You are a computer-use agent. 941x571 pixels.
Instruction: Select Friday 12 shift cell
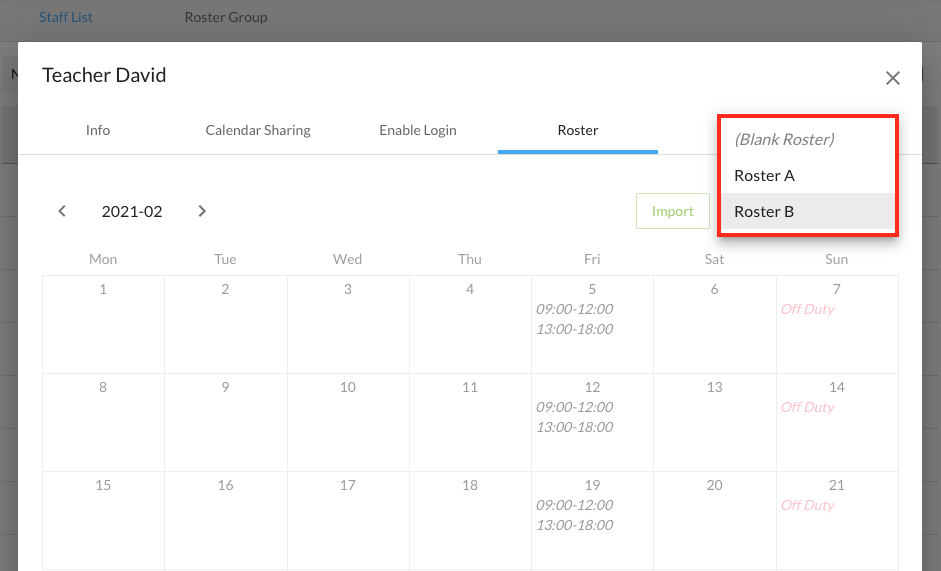point(592,422)
